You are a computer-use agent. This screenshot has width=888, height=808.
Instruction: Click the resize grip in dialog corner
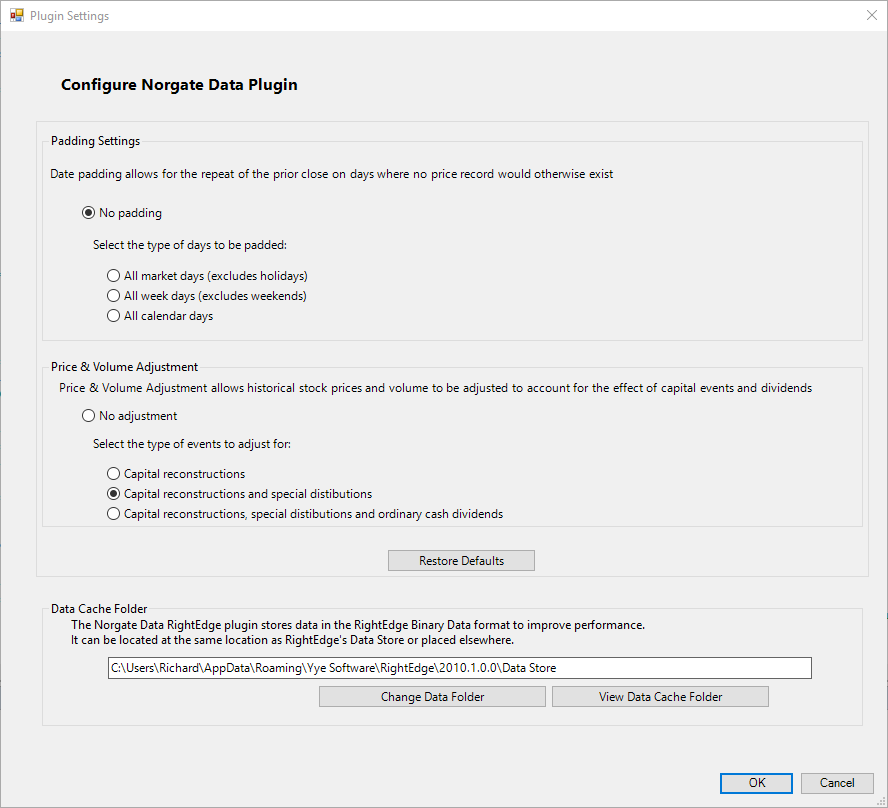tap(881, 801)
